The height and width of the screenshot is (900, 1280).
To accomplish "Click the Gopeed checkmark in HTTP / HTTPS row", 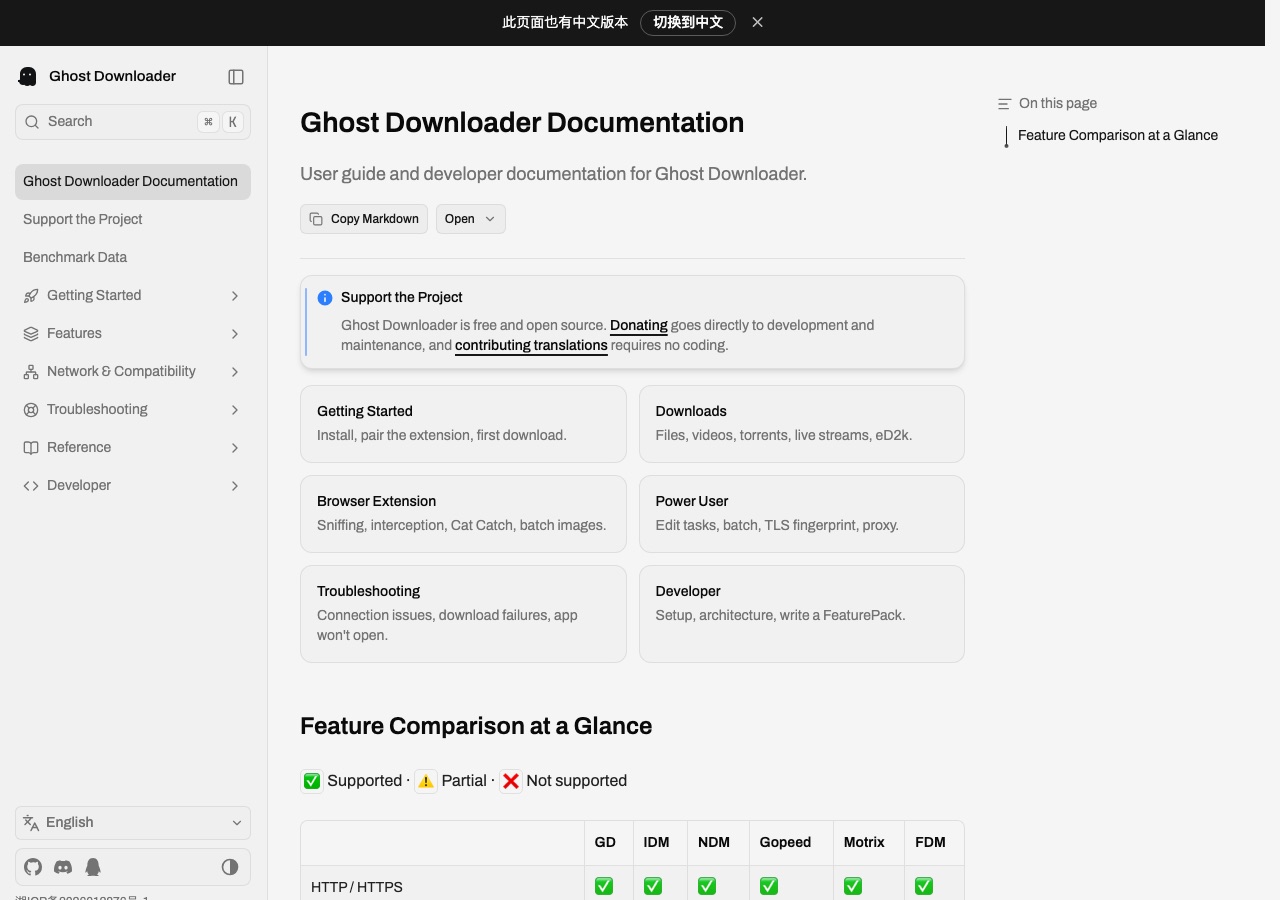I will click(x=769, y=886).
